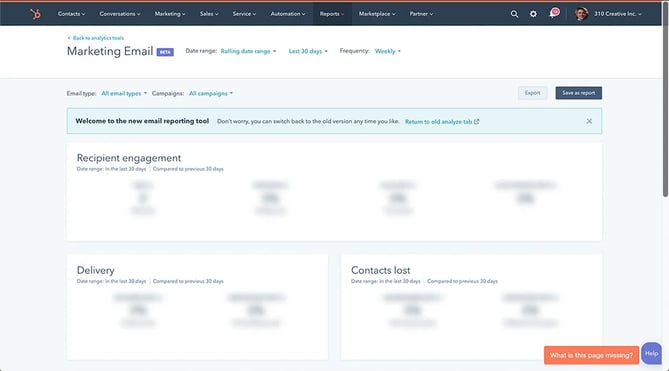The width and height of the screenshot is (669, 371).
Task: Dismiss the welcome banner with X
Action: click(x=589, y=121)
